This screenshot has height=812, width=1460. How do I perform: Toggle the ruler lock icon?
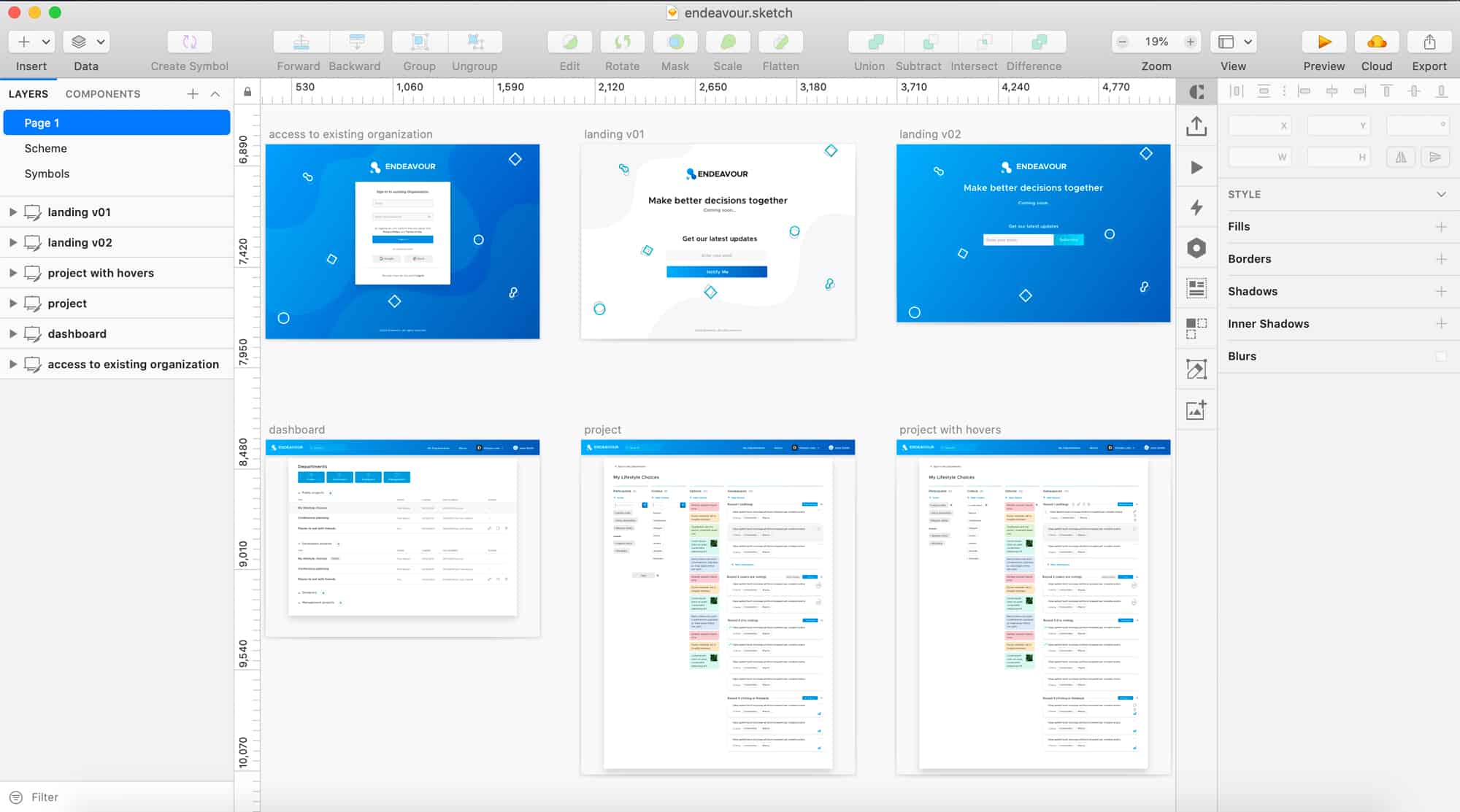[x=247, y=92]
